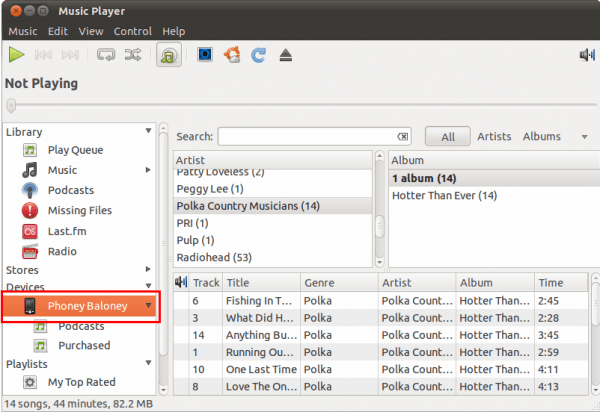Skip to previous track
This screenshot has height=412, width=600.
click(43, 55)
